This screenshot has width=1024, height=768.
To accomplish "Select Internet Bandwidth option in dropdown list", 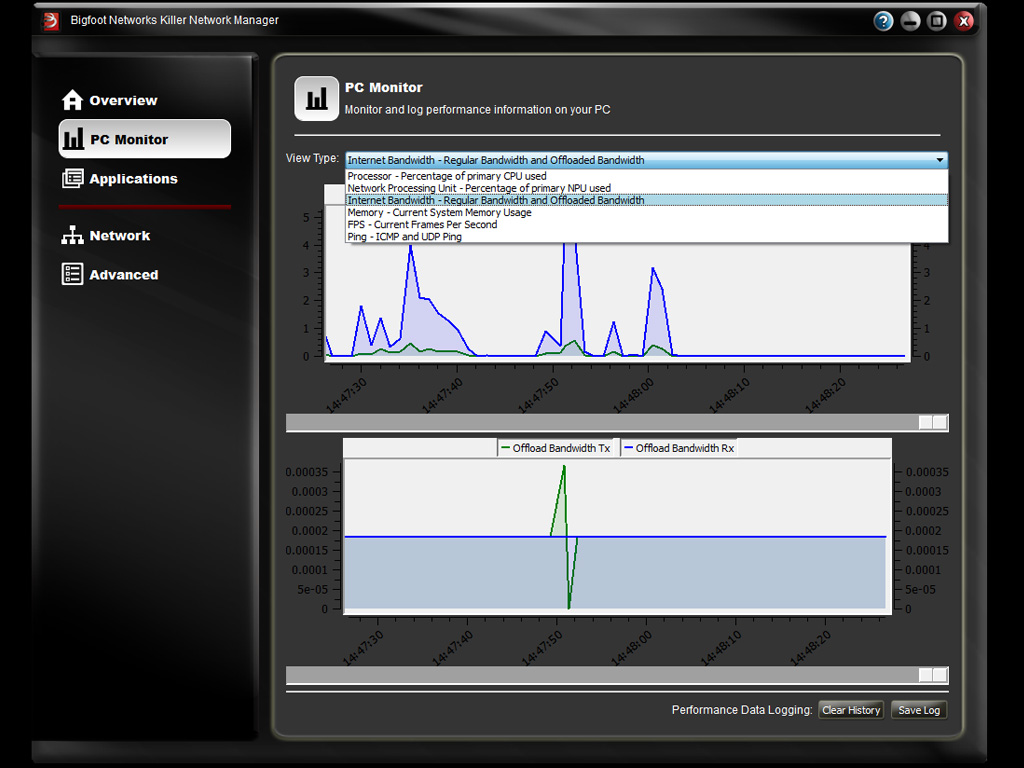I will 646,200.
